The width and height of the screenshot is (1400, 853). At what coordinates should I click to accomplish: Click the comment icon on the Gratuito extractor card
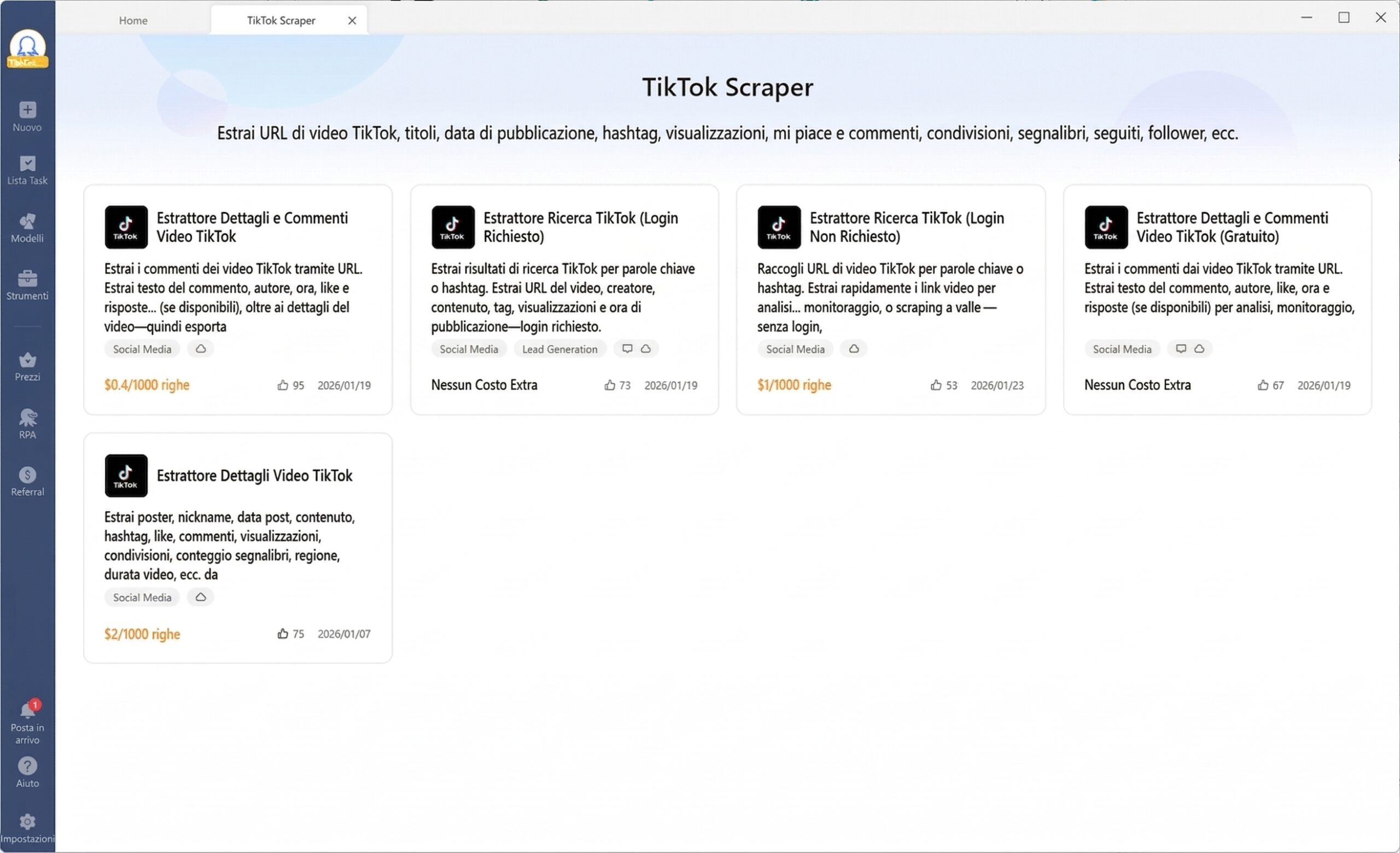coord(1181,349)
